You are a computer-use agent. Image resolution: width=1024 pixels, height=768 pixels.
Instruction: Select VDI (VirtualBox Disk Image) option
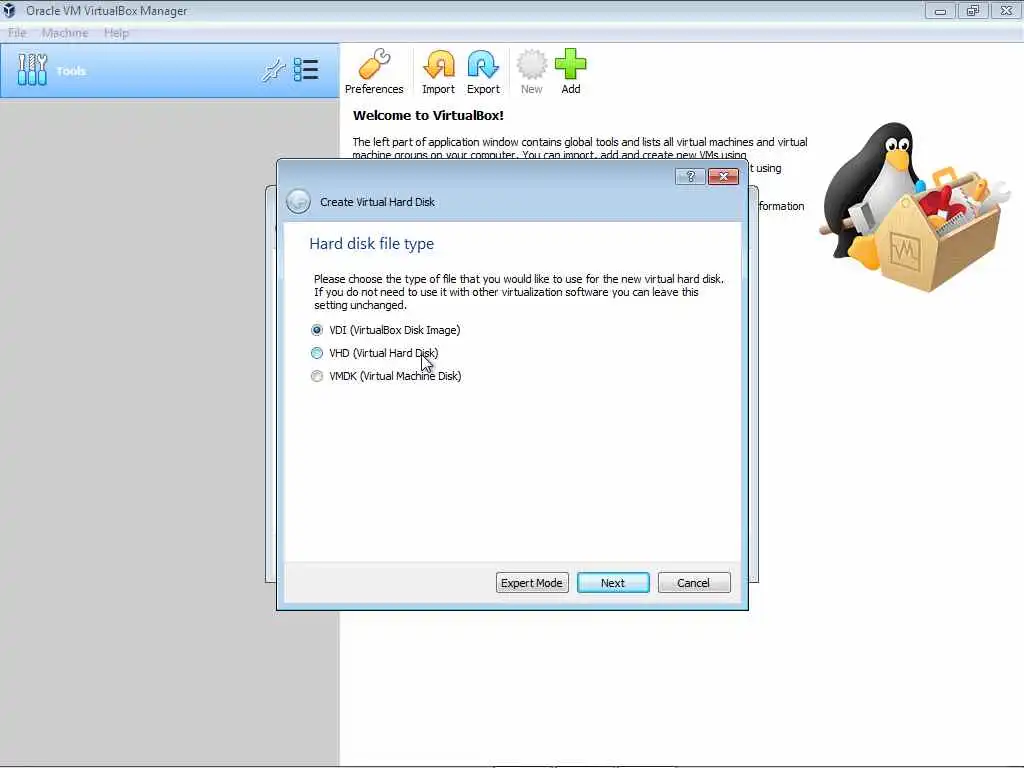[x=387, y=330]
